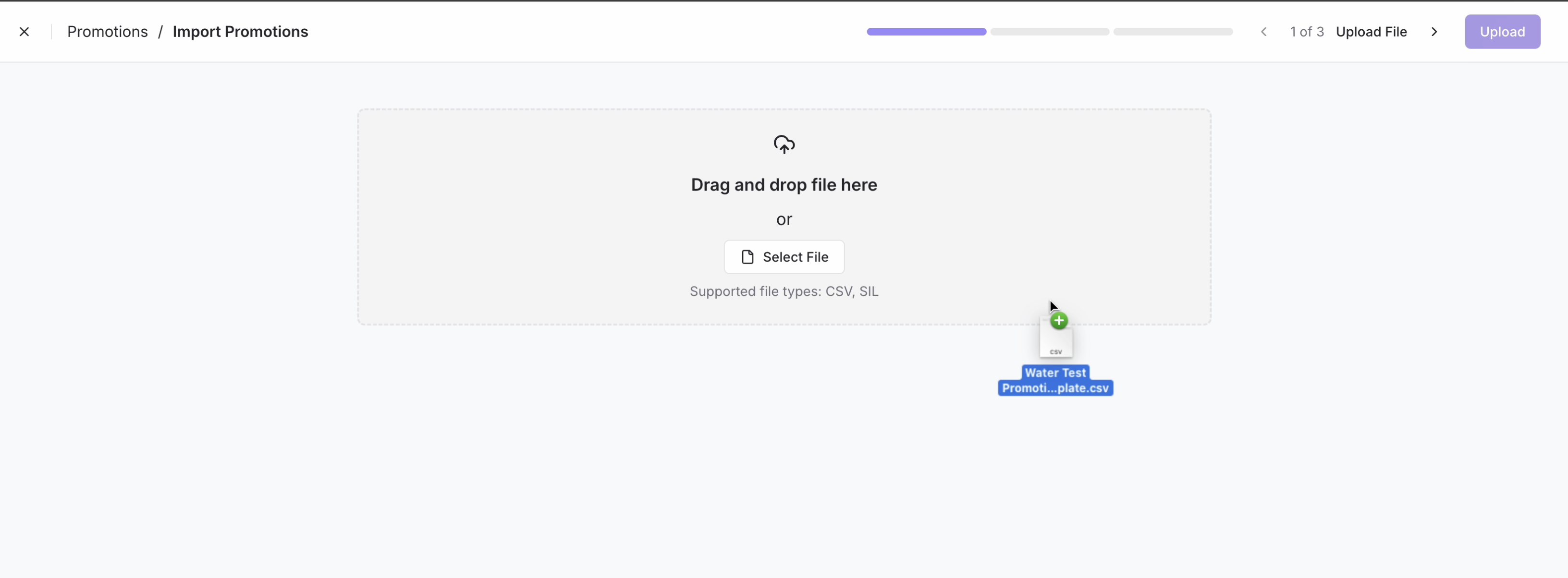This screenshot has width=1568, height=578.
Task: Click the back chevron near the step counter
Action: point(1263,32)
